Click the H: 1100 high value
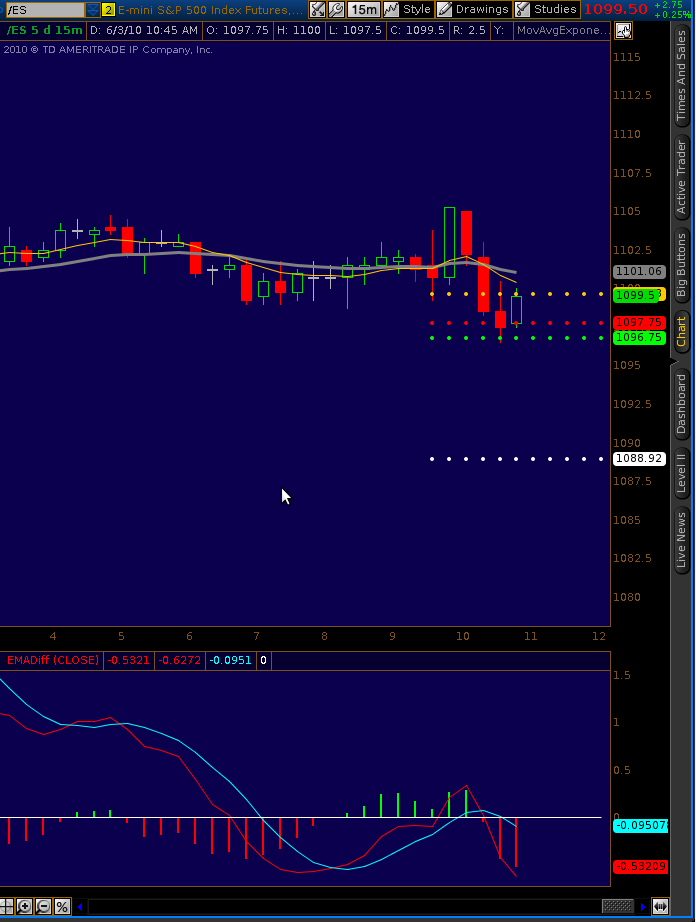 pyautogui.click(x=299, y=30)
